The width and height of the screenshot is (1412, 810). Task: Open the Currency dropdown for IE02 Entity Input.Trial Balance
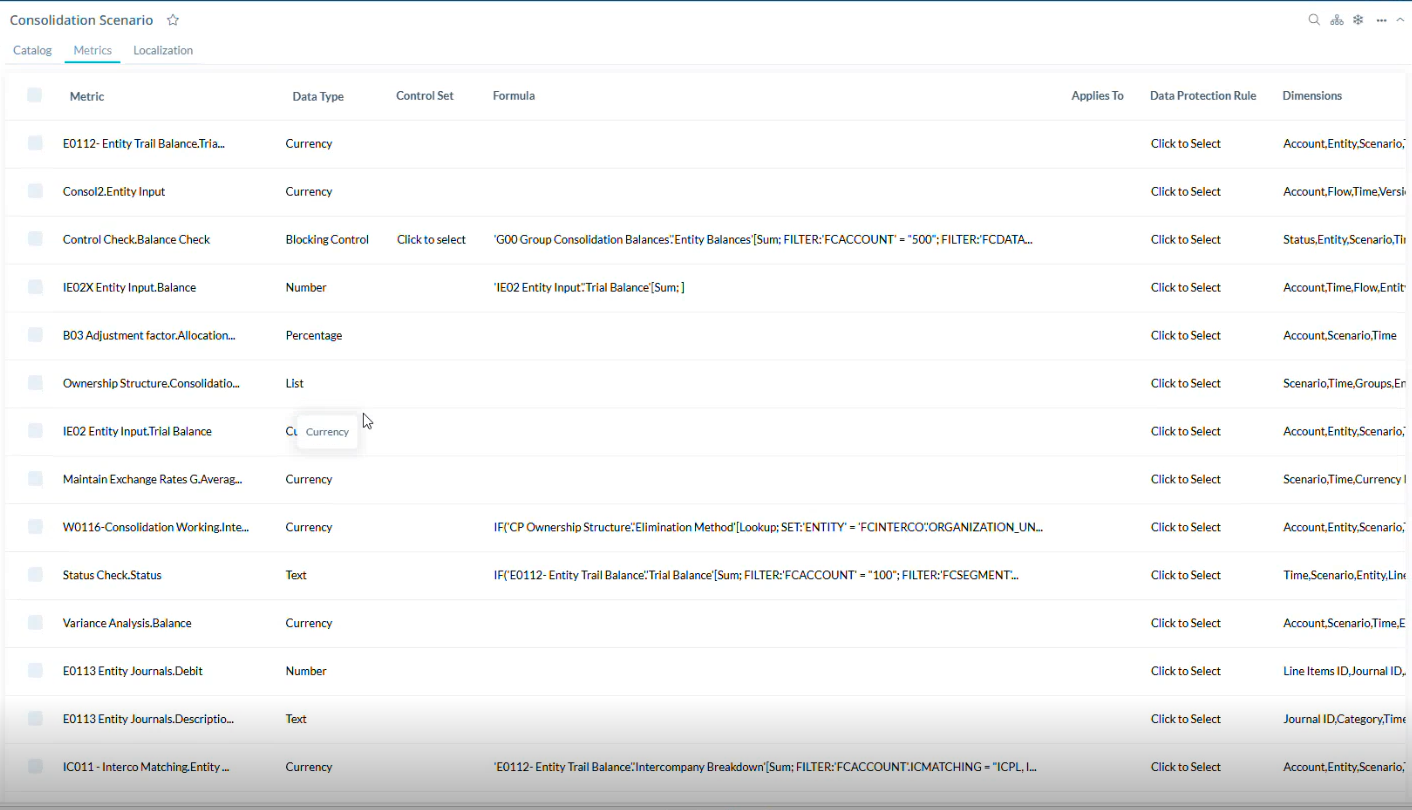click(x=327, y=431)
